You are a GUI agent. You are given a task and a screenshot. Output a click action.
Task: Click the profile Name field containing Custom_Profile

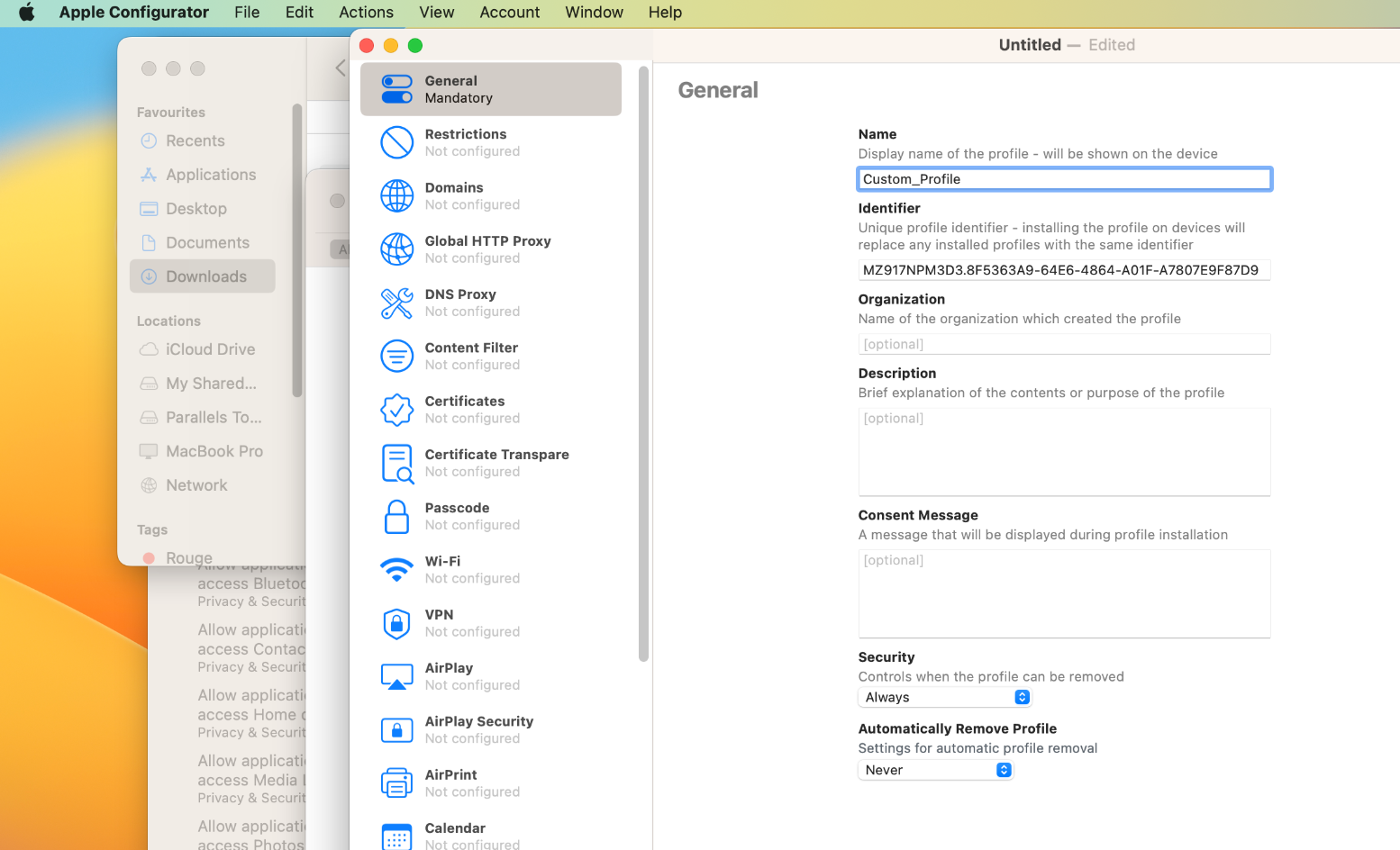click(x=1064, y=178)
